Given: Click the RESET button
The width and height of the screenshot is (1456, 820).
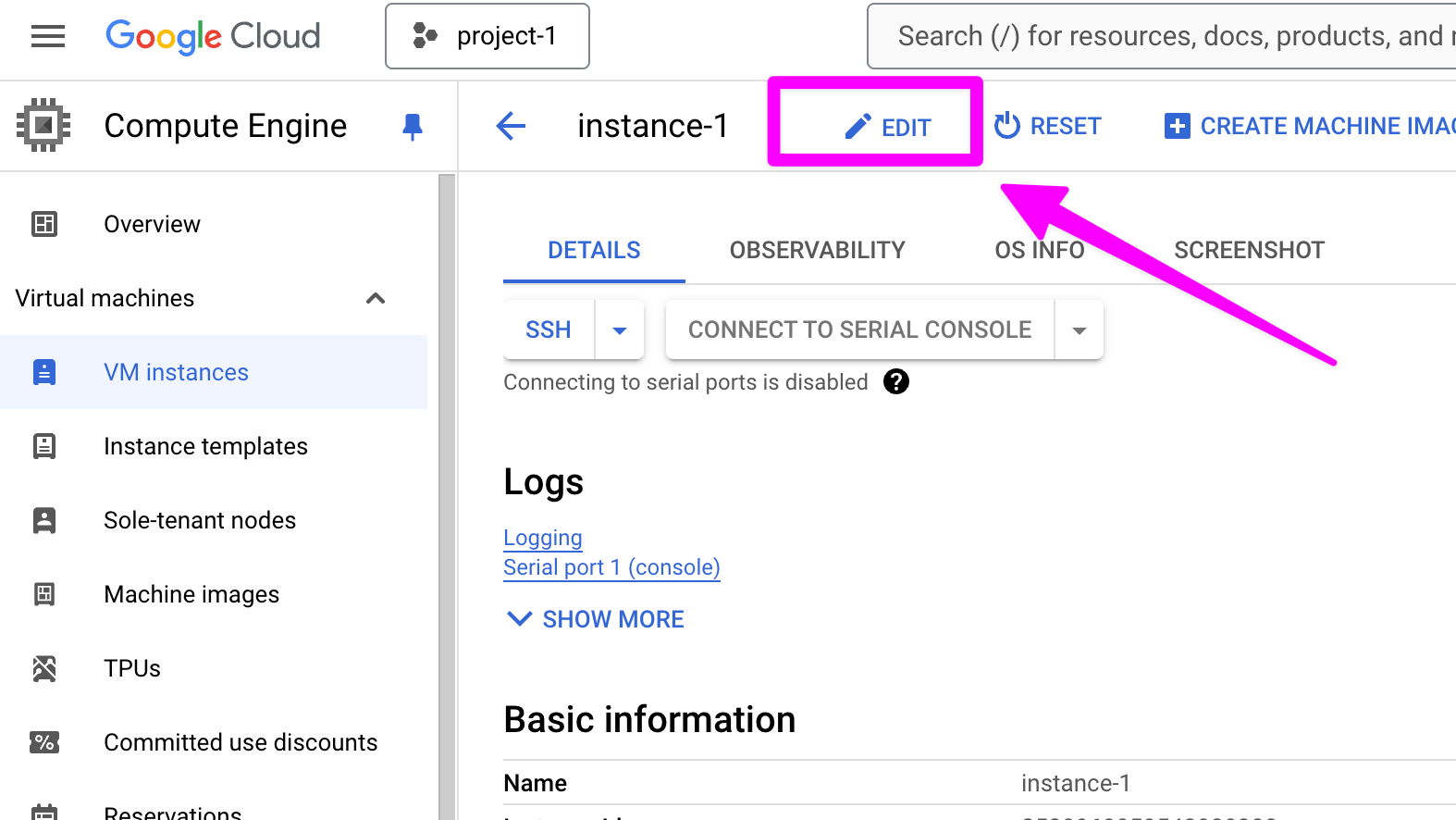Looking at the screenshot, I should pyautogui.click(x=1047, y=126).
